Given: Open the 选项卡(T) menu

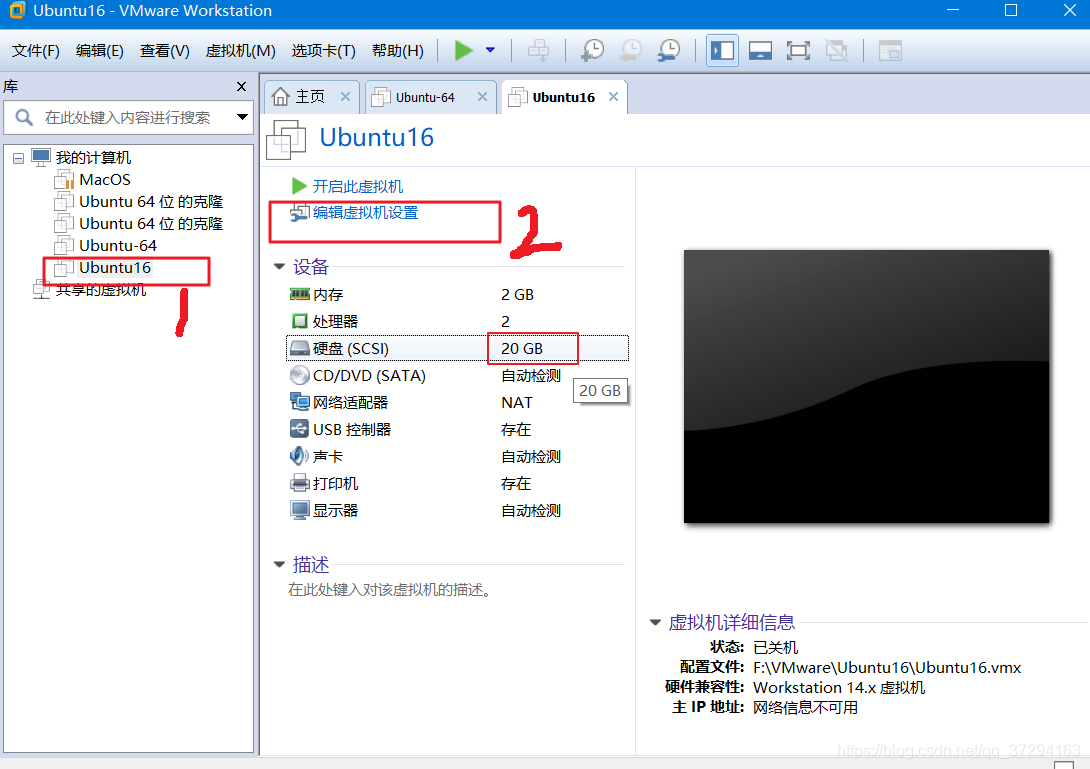Looking at the screenshot, I should click(x=323, y=51).
